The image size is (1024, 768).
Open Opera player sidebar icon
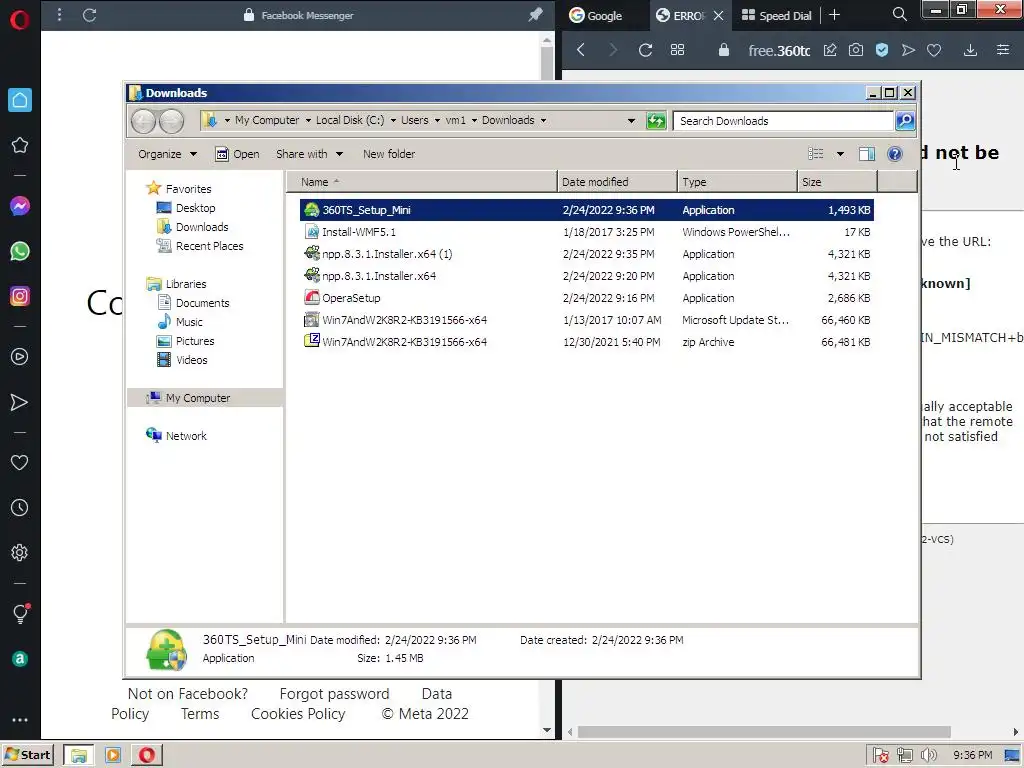point(20,357)
